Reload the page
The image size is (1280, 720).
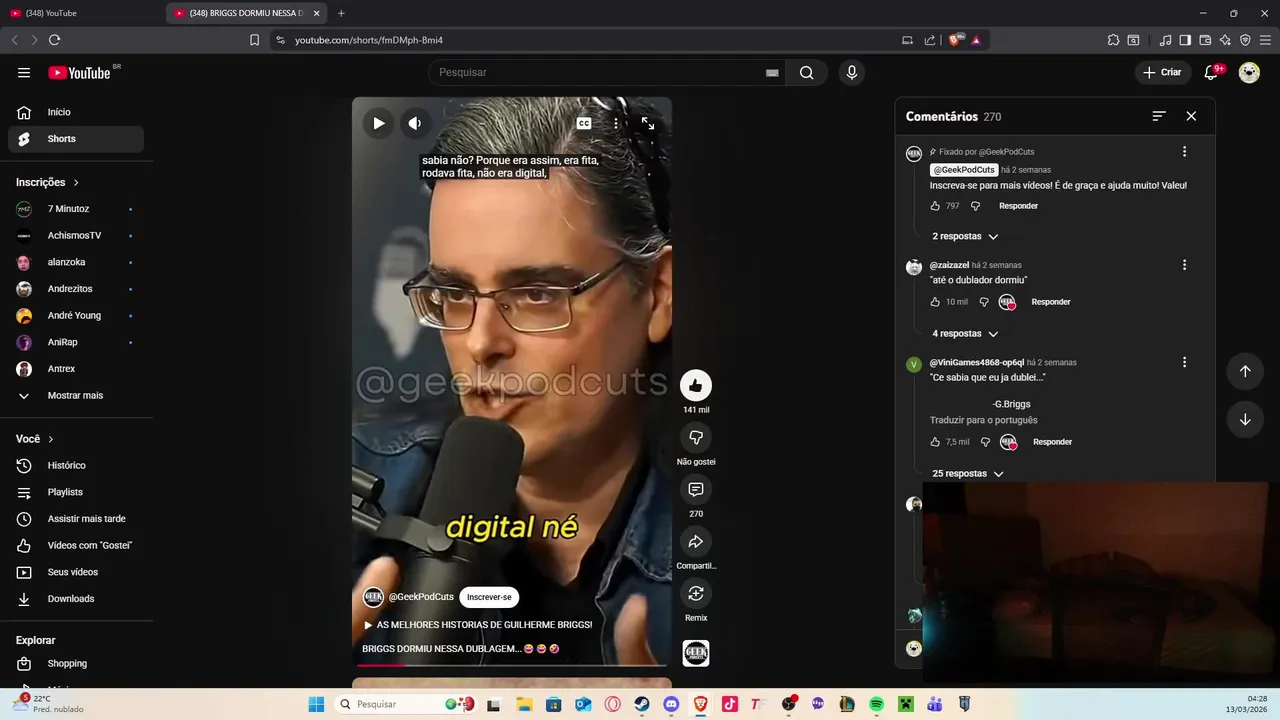coord(54,40)
